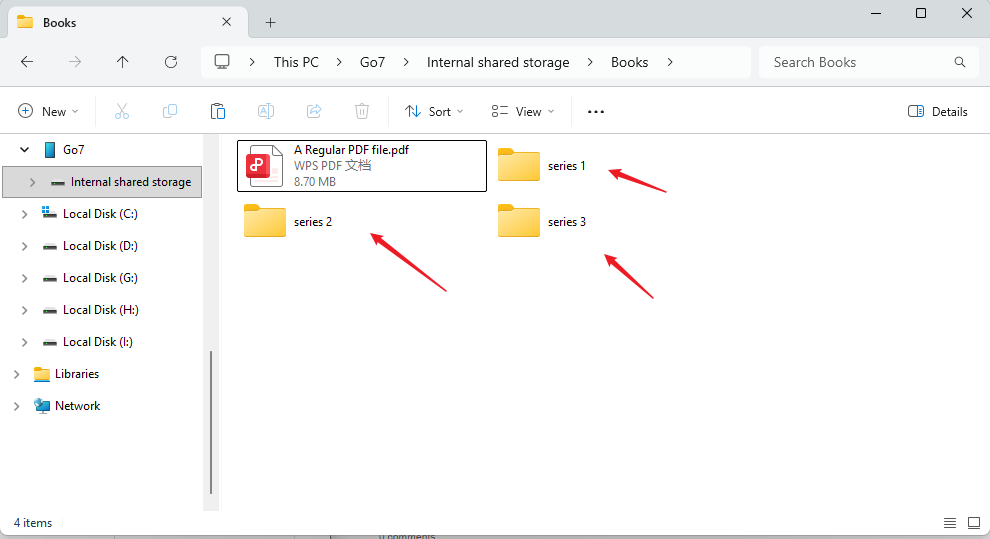Click the Search Books input field
Screen dimensions: 990x539
coord(860,62)
